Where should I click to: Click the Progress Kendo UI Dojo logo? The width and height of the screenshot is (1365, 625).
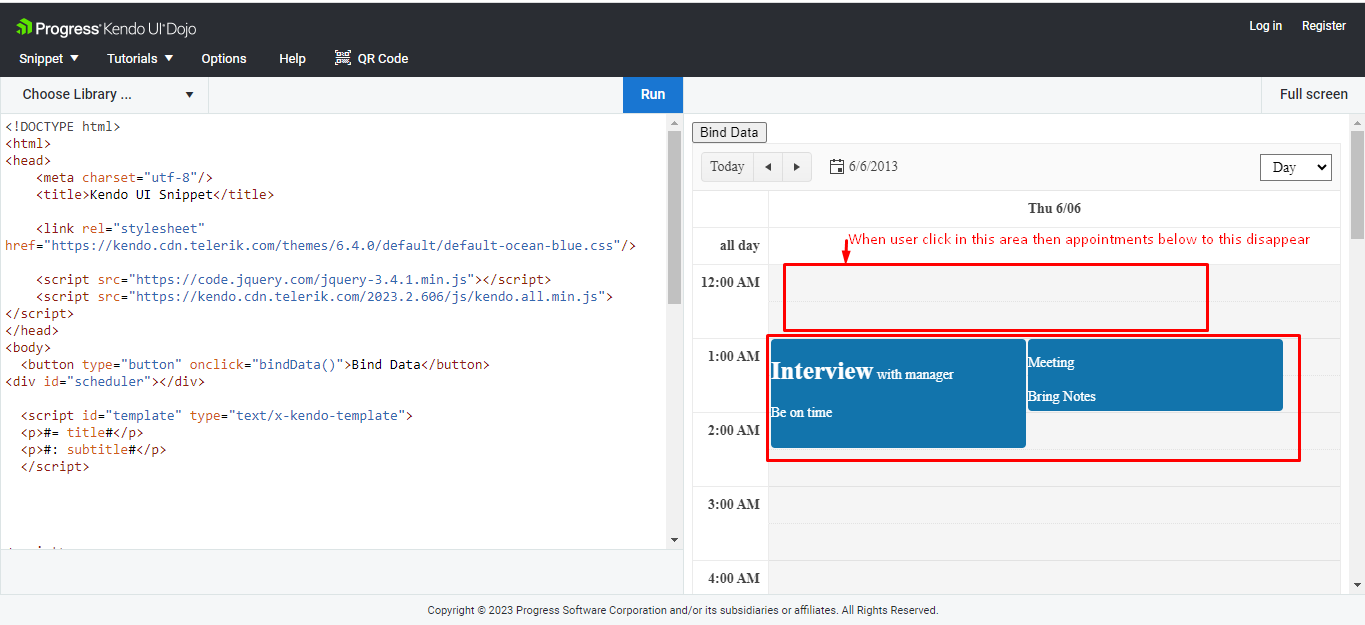click(106, 27)
